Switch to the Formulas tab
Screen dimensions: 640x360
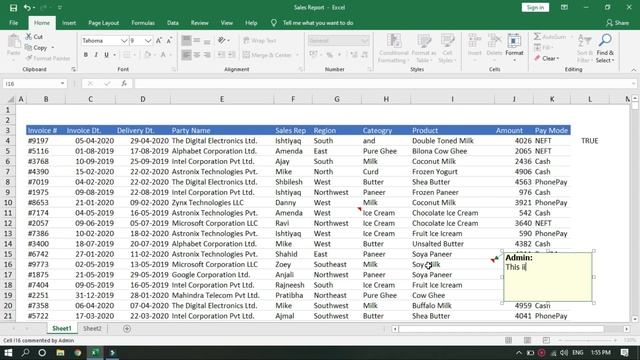pyautogui.click(x=143, y=23)
